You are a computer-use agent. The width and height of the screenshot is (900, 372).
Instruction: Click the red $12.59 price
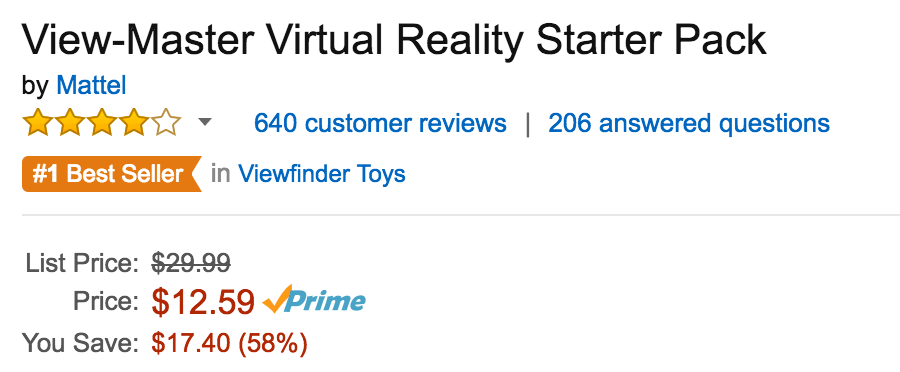pos(203,301)
